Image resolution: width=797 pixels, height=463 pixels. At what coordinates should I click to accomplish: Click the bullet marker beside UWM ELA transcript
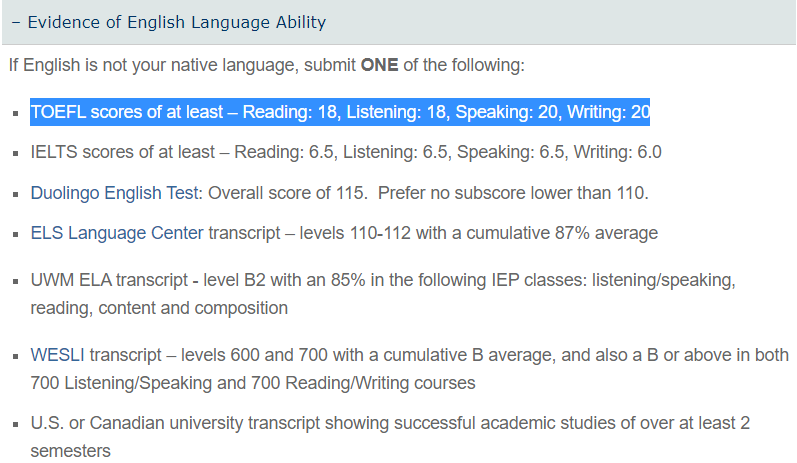point(16,281)
